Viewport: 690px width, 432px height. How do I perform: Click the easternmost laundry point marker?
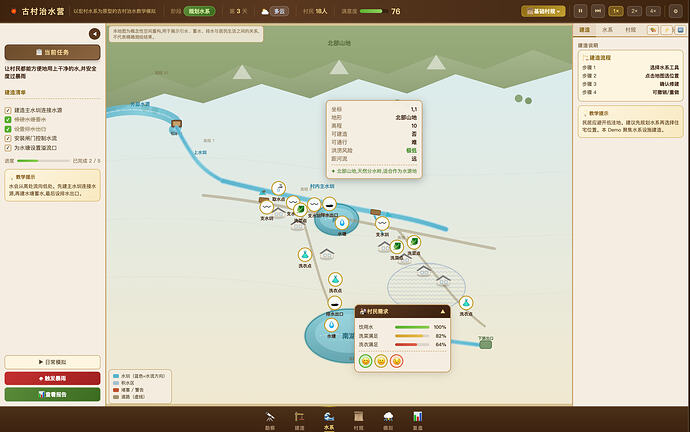(466, 303)
